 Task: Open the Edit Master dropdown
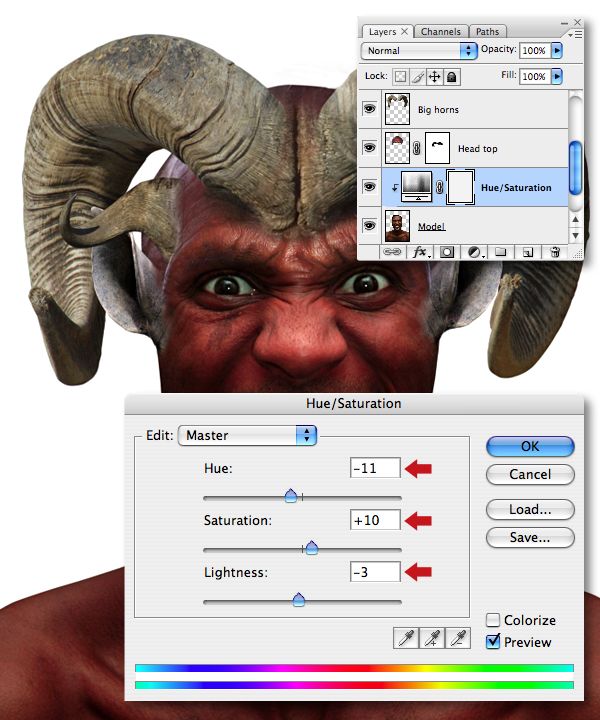pyautogui.click(x=247, y=435)
